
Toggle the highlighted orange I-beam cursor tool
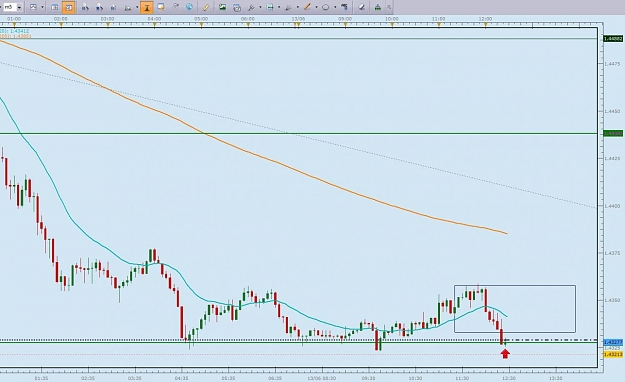click(147, 7)
